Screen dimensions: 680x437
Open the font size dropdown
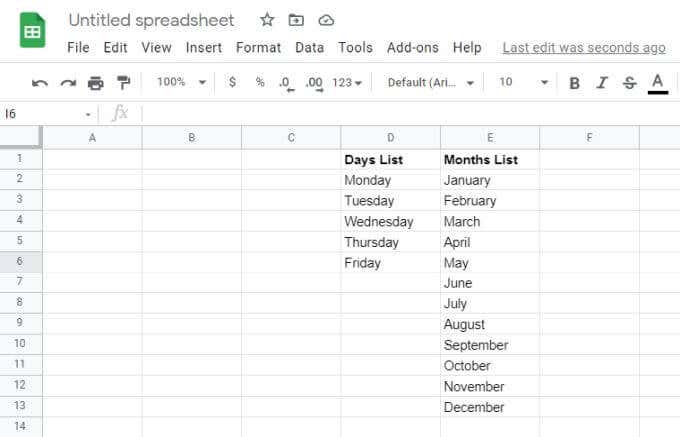click(524, 82)
